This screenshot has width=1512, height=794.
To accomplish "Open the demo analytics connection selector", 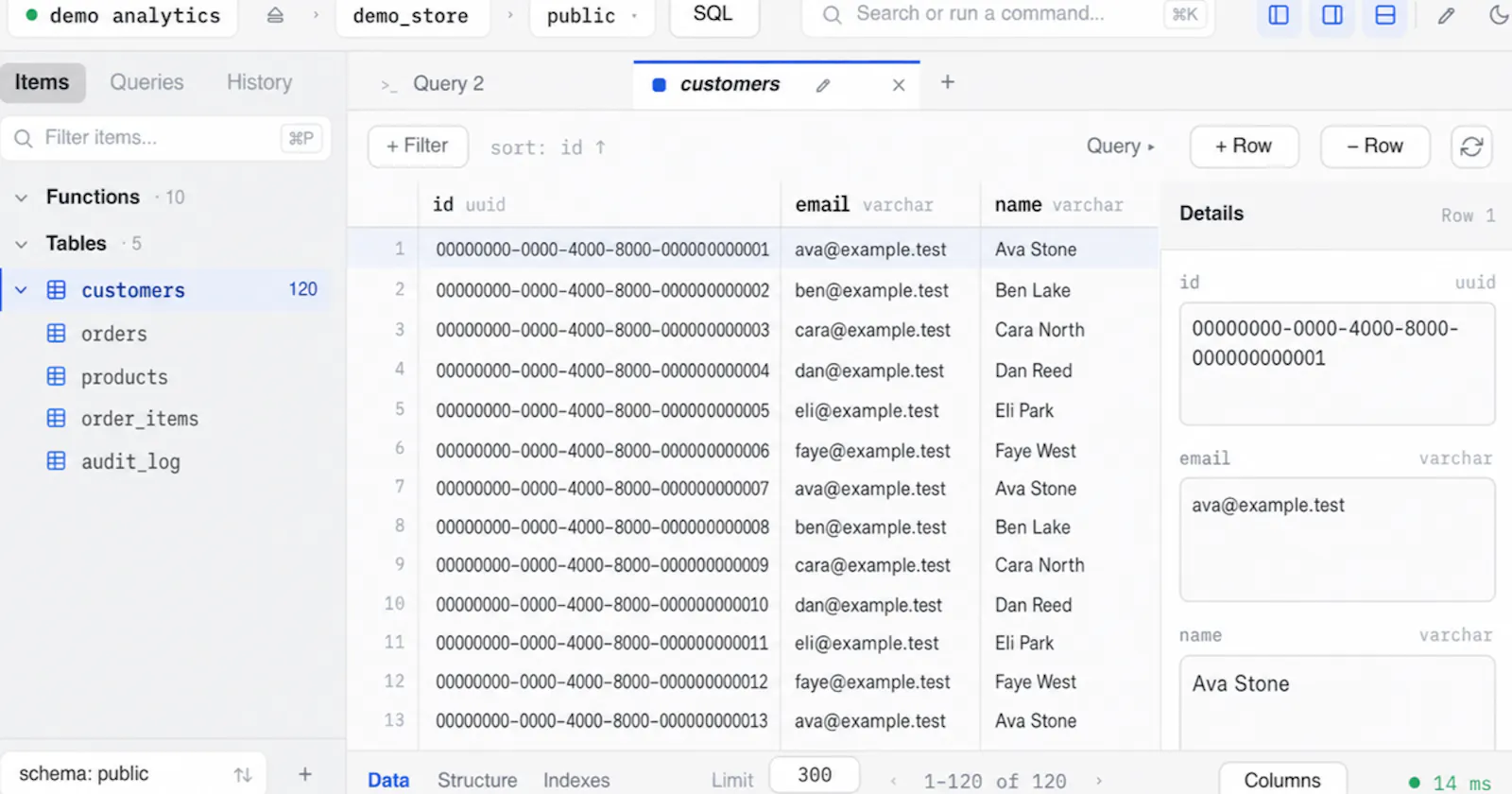I will point(125,16).
